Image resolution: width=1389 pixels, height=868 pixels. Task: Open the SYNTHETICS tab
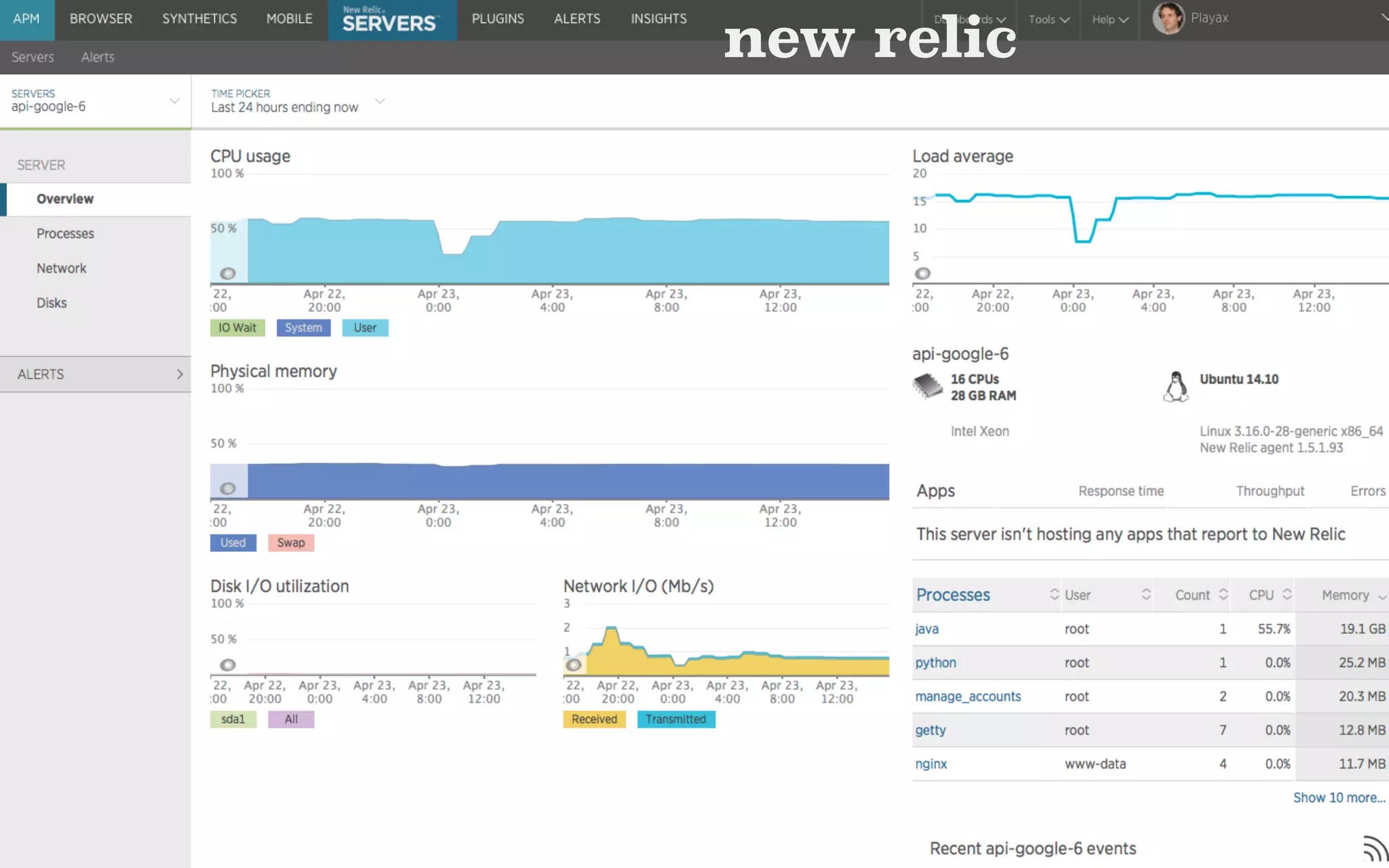pos(199,19)
